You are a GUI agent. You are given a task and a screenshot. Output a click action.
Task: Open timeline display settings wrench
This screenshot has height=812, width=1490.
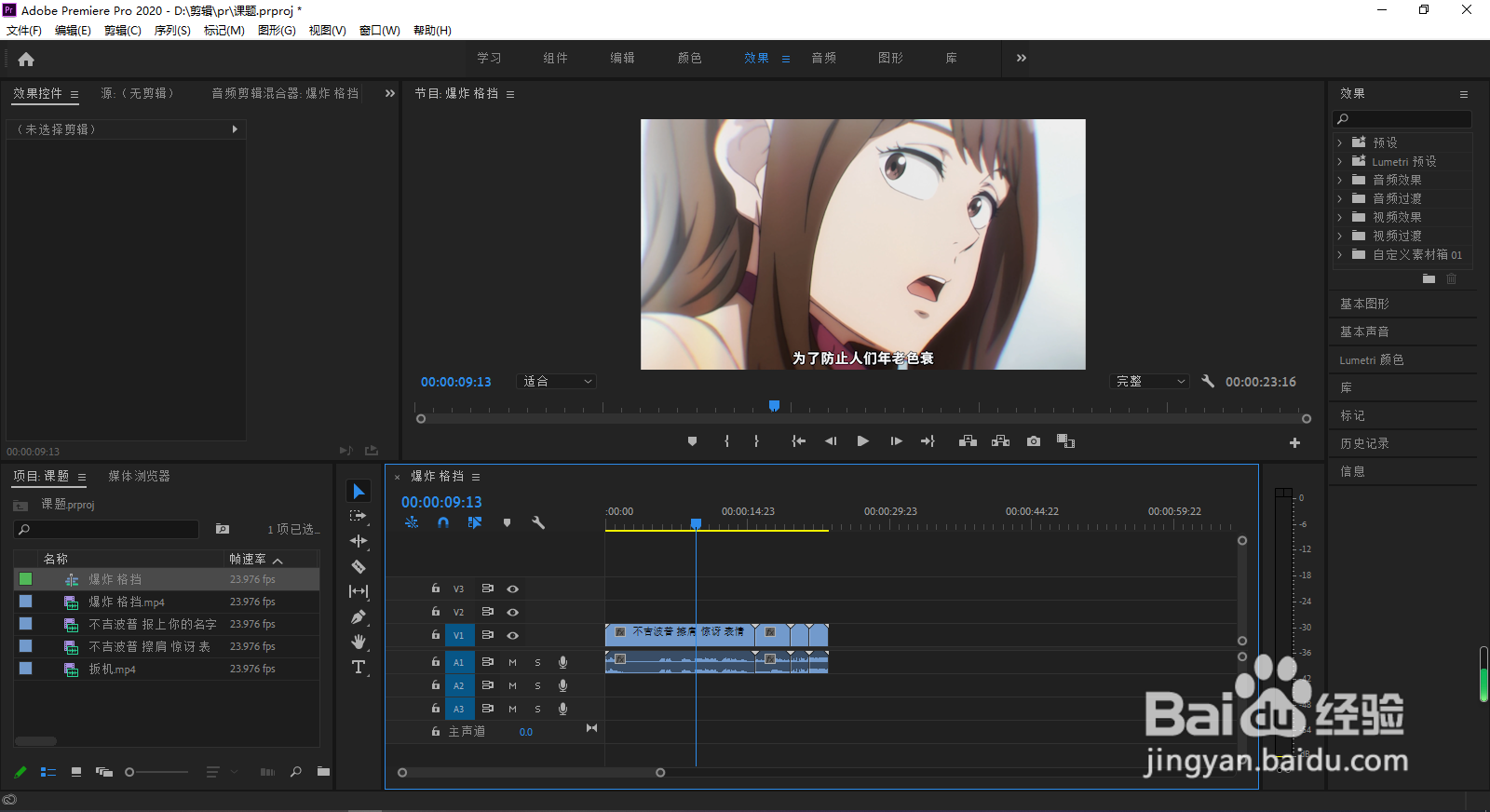point(538,522)
